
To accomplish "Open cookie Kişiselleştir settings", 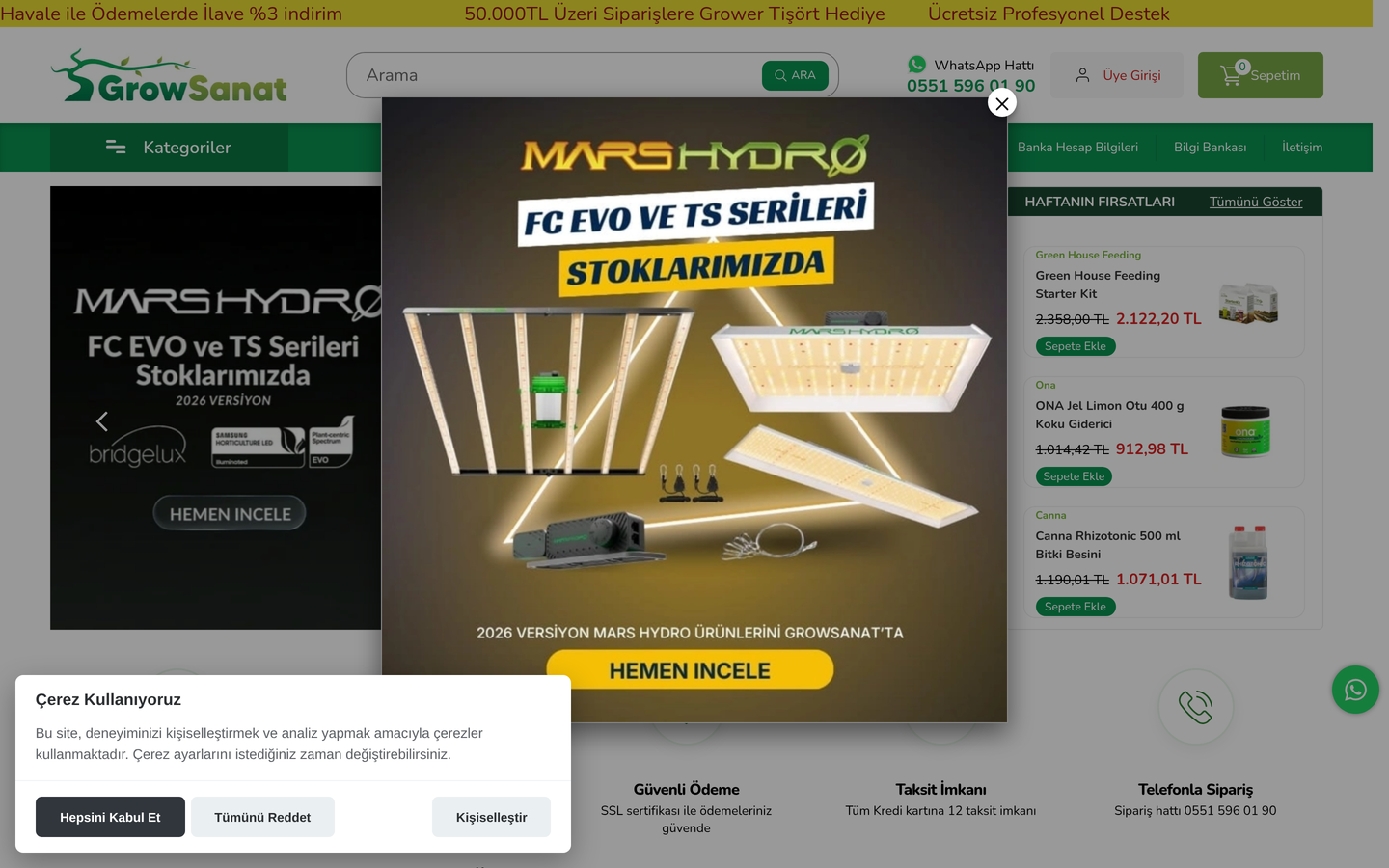I will point(491,817).
